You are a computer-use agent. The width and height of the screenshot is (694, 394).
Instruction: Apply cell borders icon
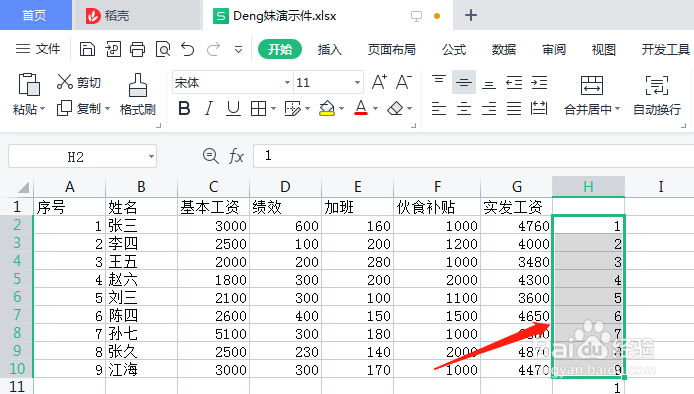tap(258, 108)
